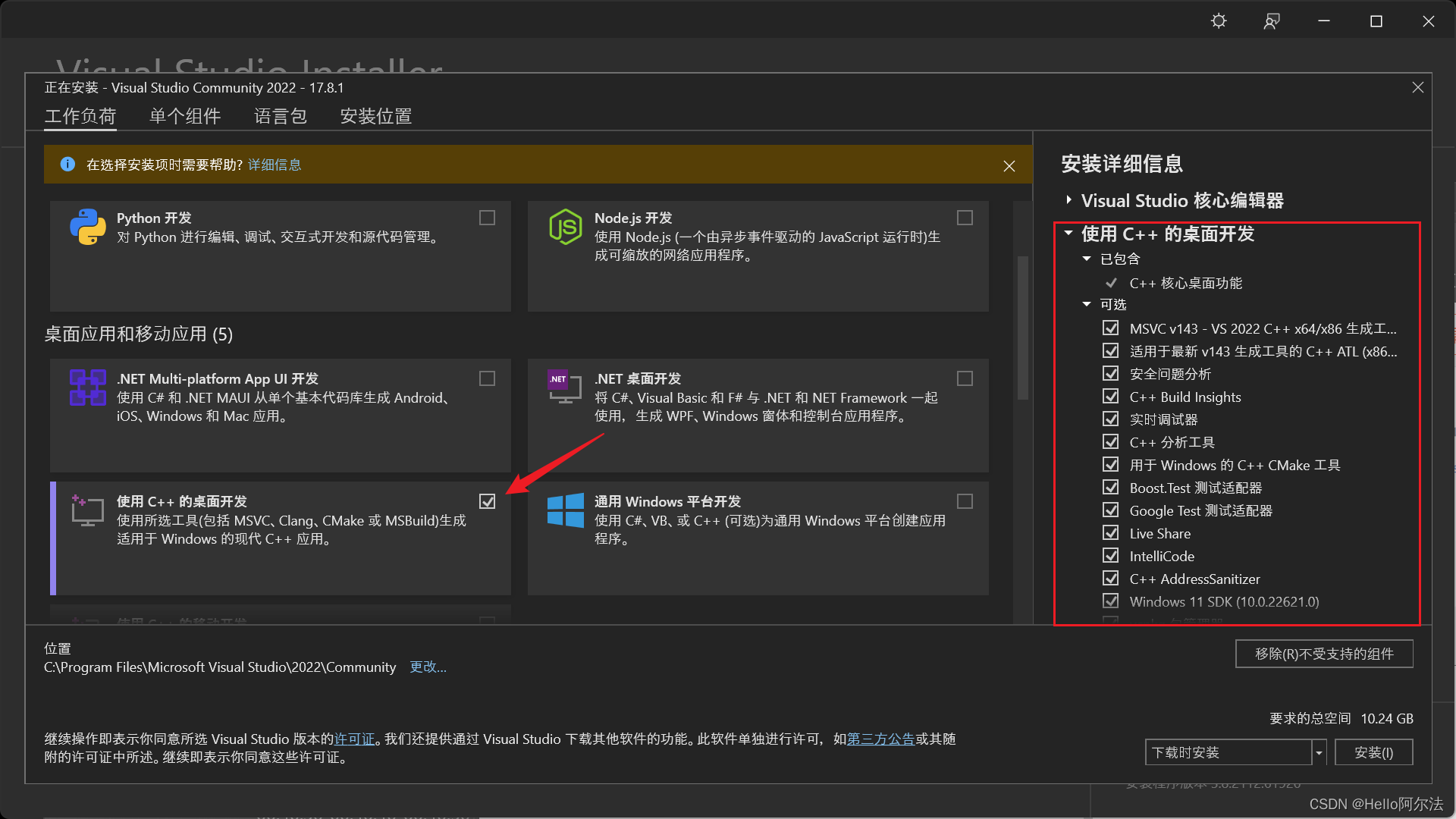The height and width of the screenshot is (819, 1456).
Task: Click the 10.24 GB total space value
Action: tap(1387, 718)
